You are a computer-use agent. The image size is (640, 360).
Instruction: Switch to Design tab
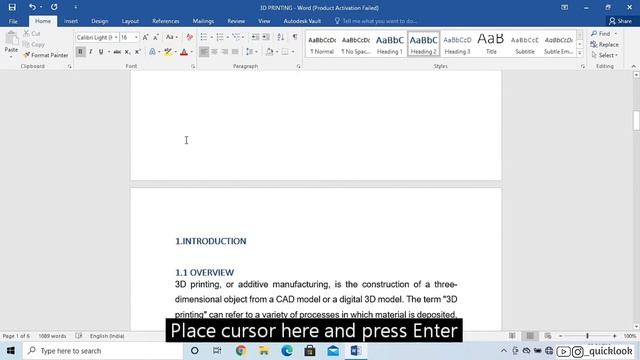[100, 21]
